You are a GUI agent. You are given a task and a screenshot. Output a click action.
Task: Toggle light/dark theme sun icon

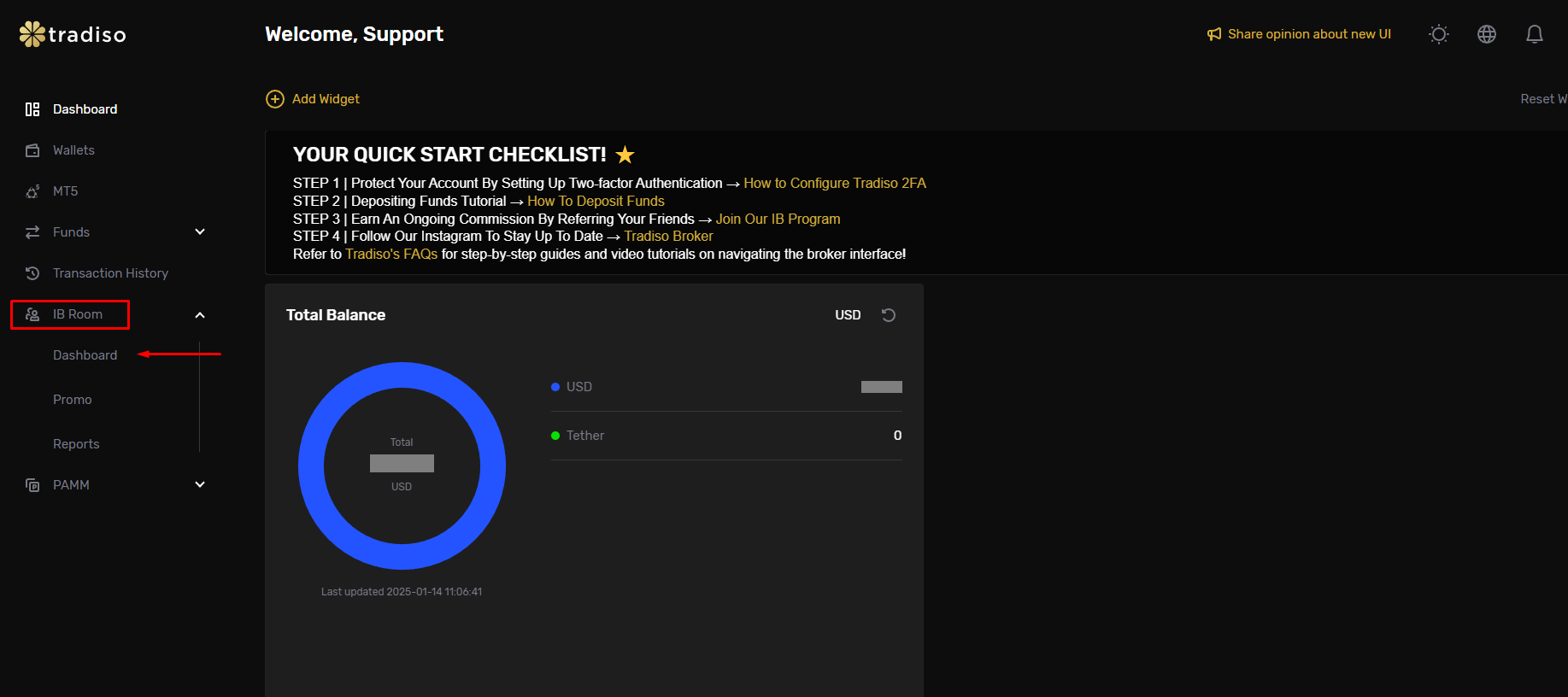pyautogui.click(x=1439, y=34)
